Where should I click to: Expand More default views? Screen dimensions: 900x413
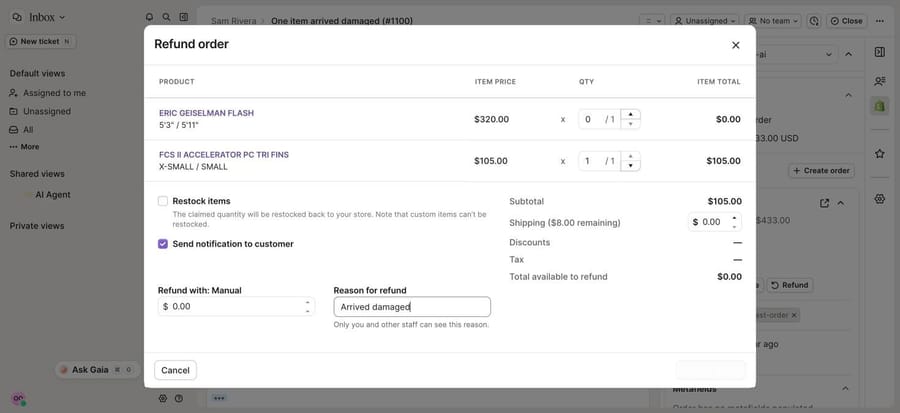click(25, 147)
